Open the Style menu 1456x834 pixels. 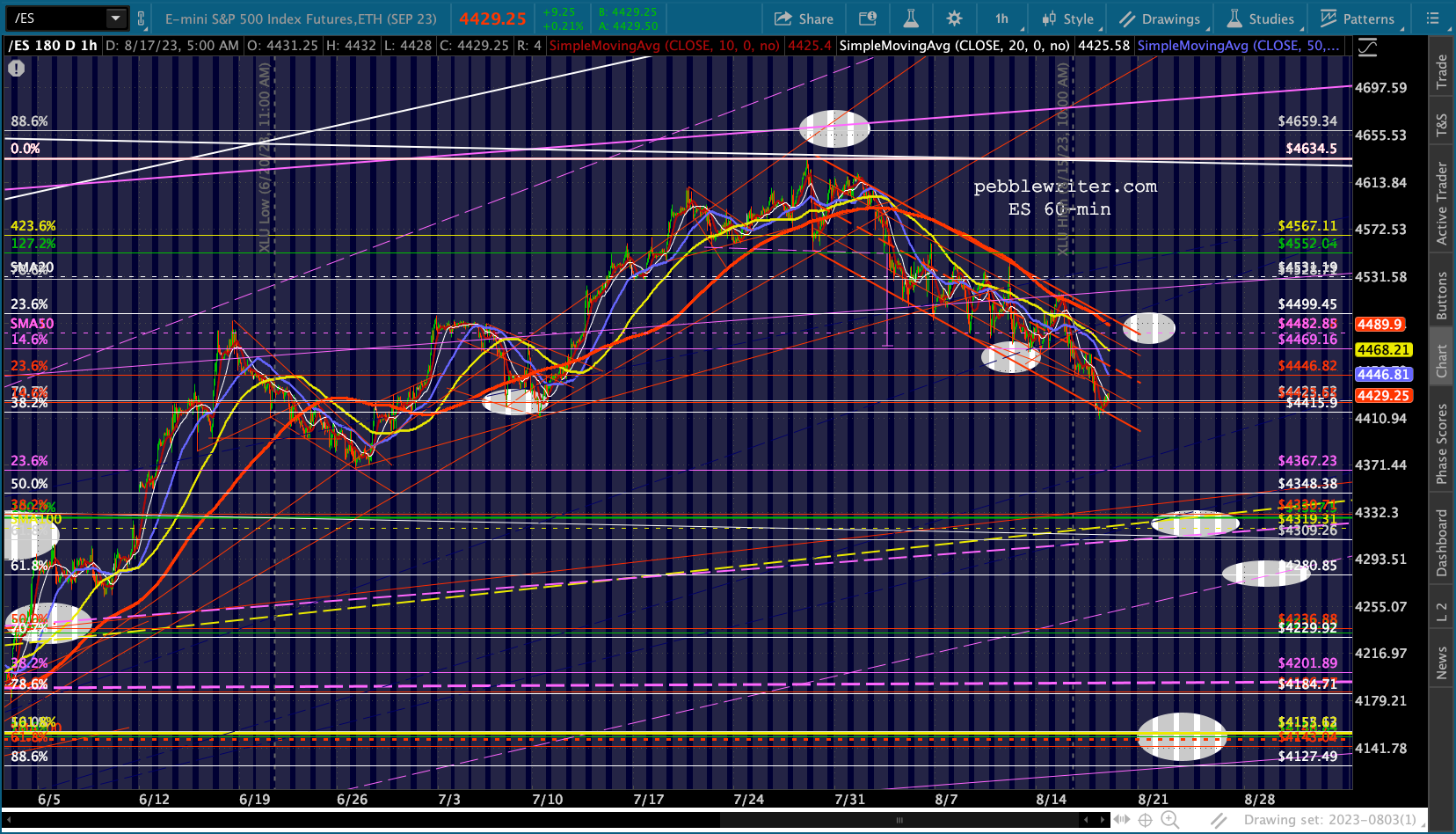click(1067, 18)
